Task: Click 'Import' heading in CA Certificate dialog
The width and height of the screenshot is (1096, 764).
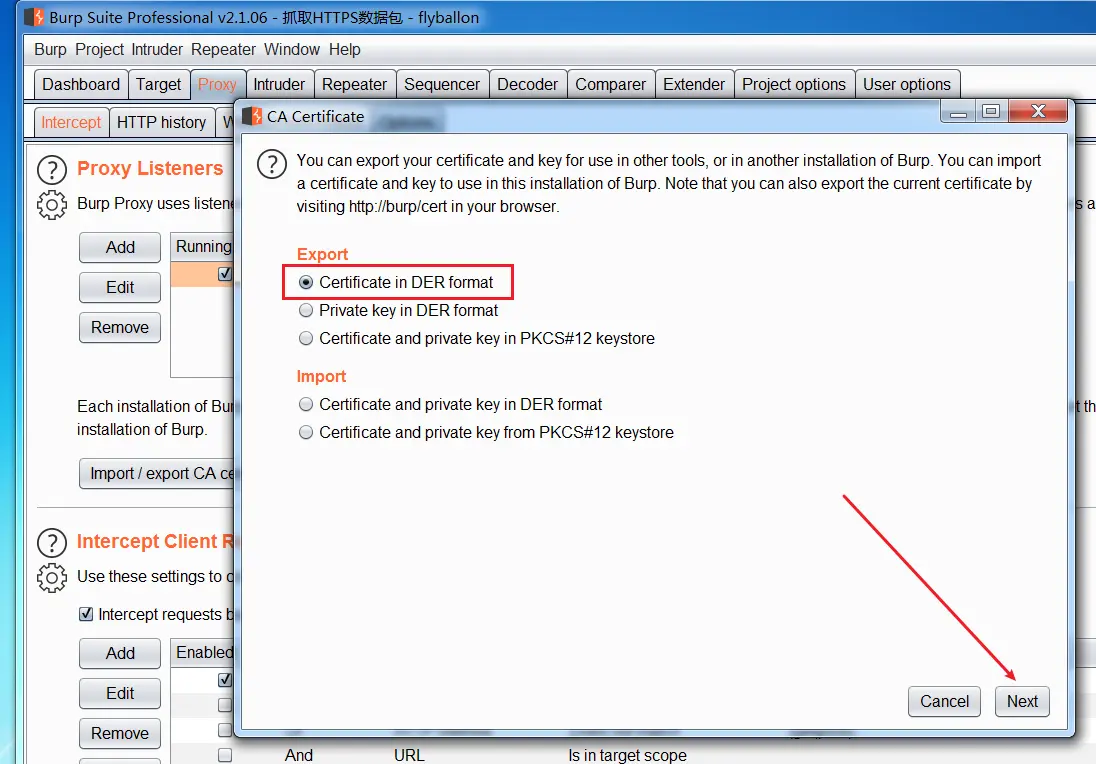Action: 321,377
